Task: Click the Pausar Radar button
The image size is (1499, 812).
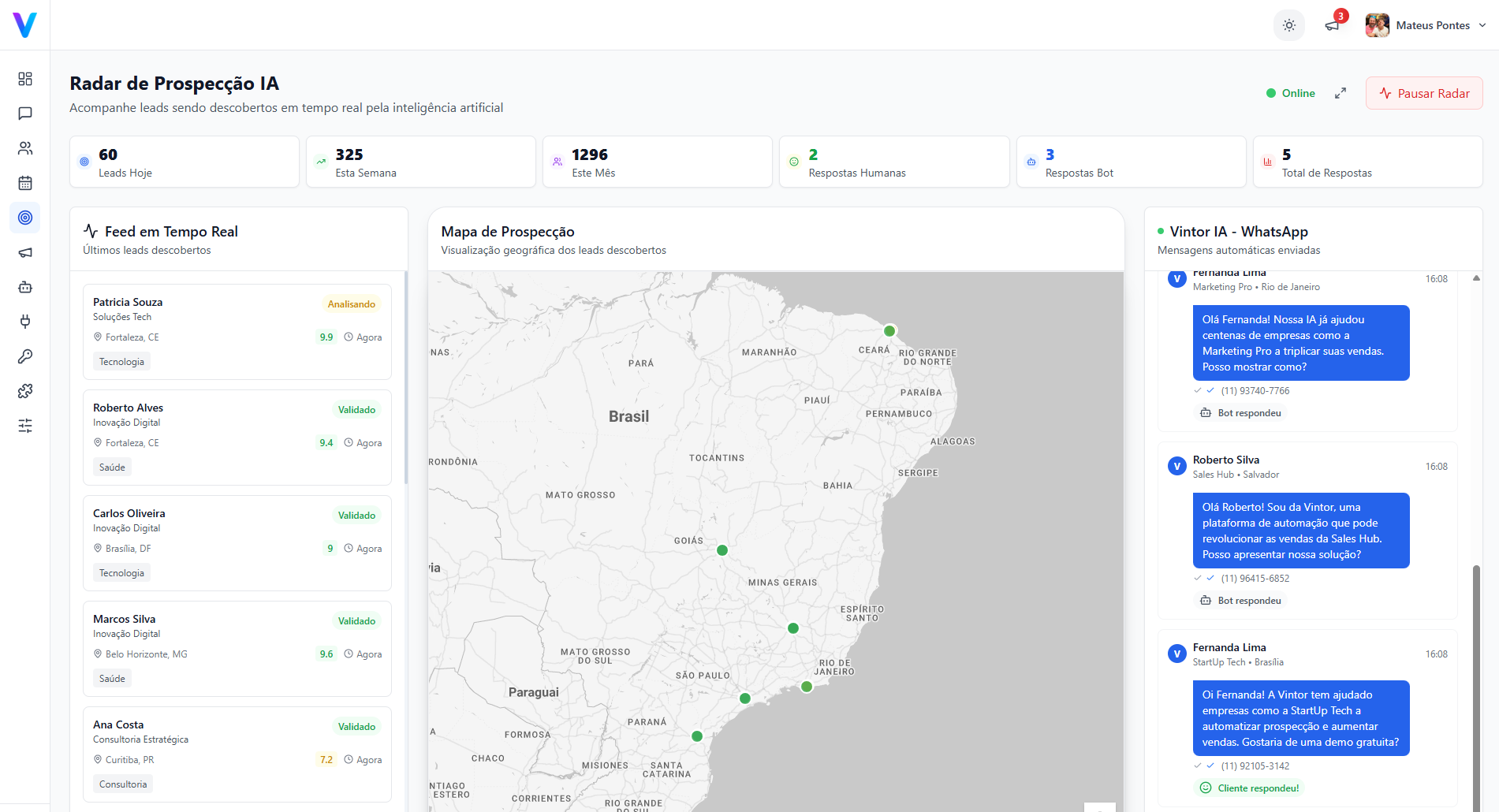Action: click(1423, 93)
